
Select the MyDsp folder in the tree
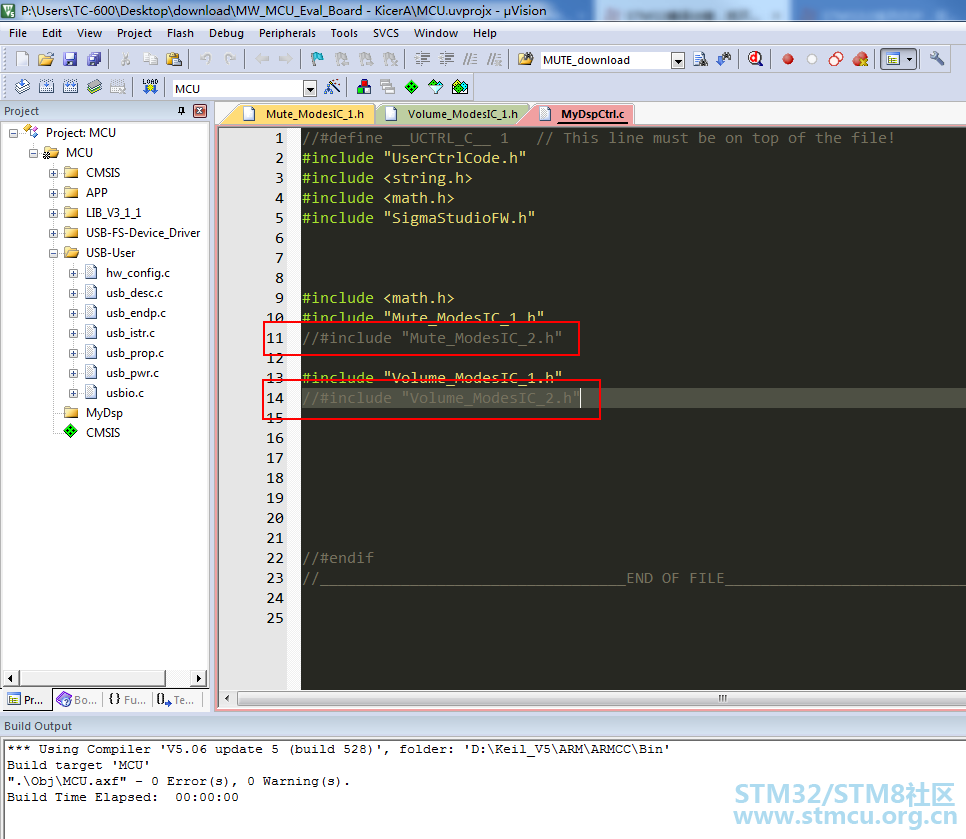pyautogui.click(x=104, y=413)
